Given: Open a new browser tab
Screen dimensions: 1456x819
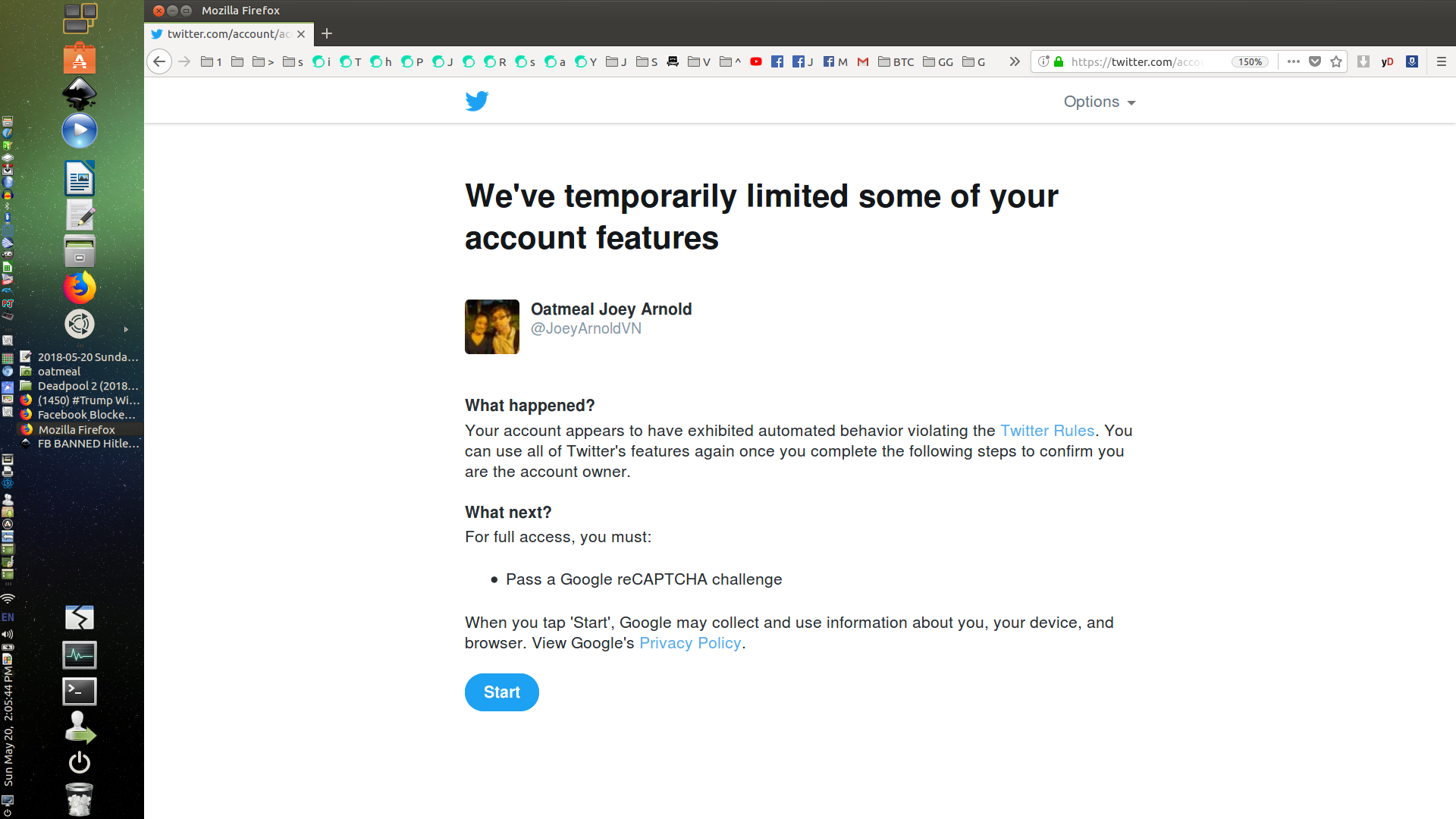Looking at the screenshot, I should (327, 33).
